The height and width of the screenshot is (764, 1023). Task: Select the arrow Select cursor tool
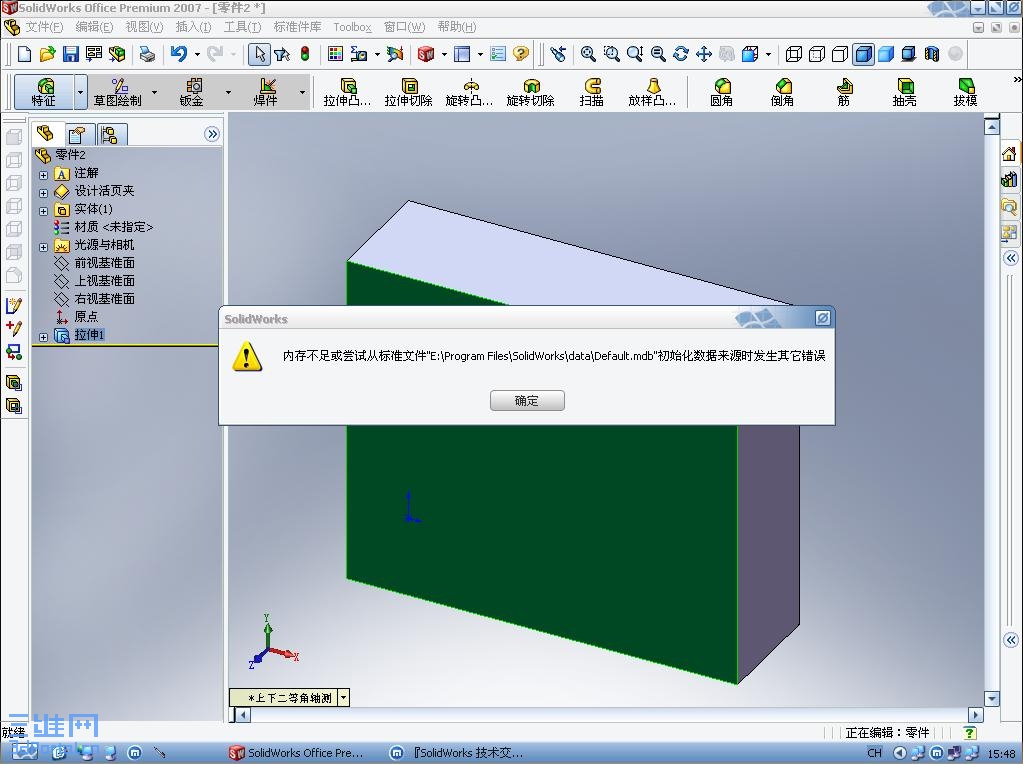click(x=260, y=54)
